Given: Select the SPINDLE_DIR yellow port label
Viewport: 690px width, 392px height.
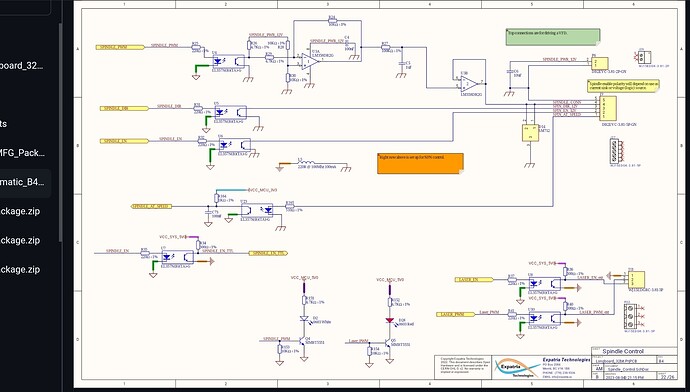Looking at the screenshot, I should (124, 108).
